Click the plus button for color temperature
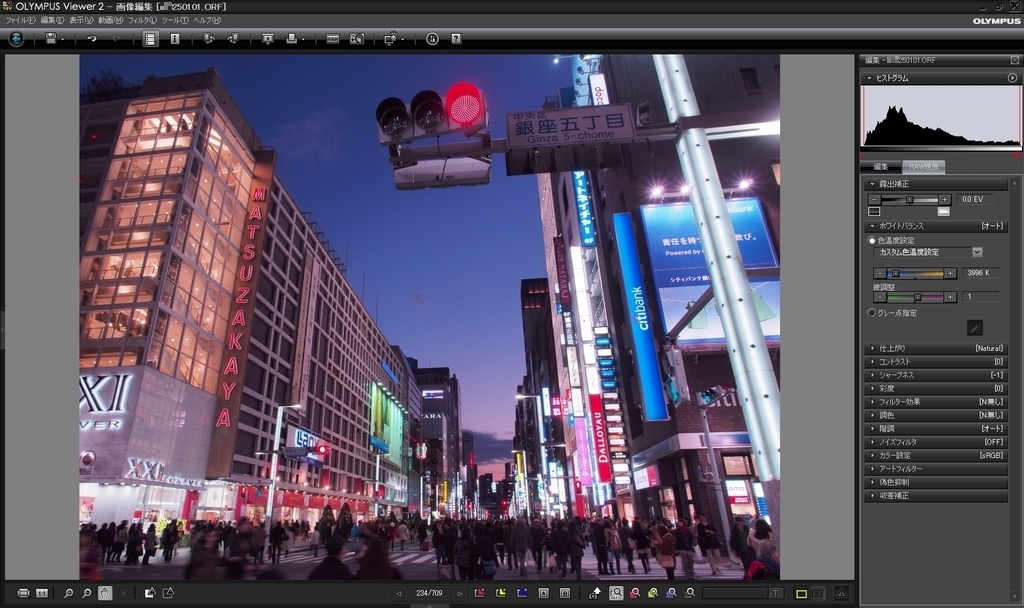The image size is (1024, 608). click(951, 273)
